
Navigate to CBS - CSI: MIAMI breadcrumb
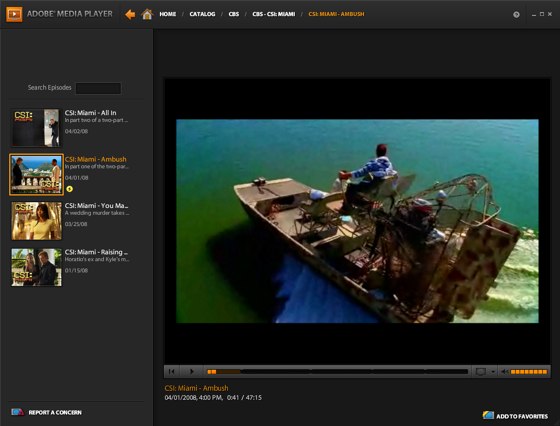point(274,14)
